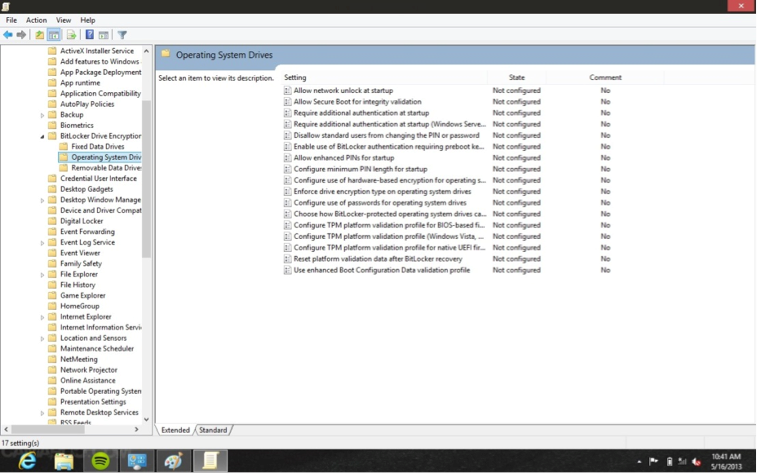Select 'Configure use of passwords for operating system drives'
757x473 pixels.
click(380, 203)
